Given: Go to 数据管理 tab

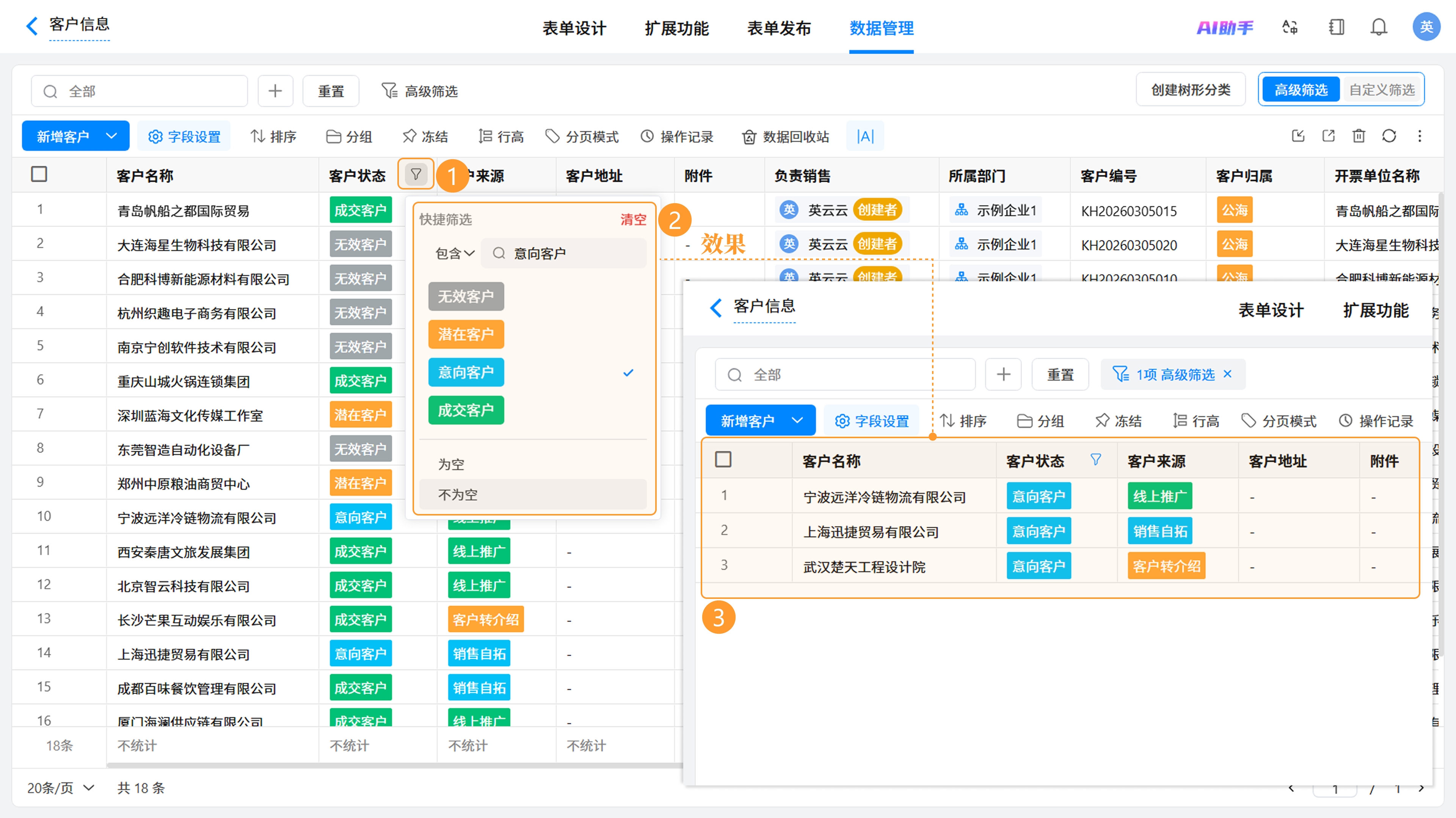Looking at the screenshot, I should pos(881,28).
